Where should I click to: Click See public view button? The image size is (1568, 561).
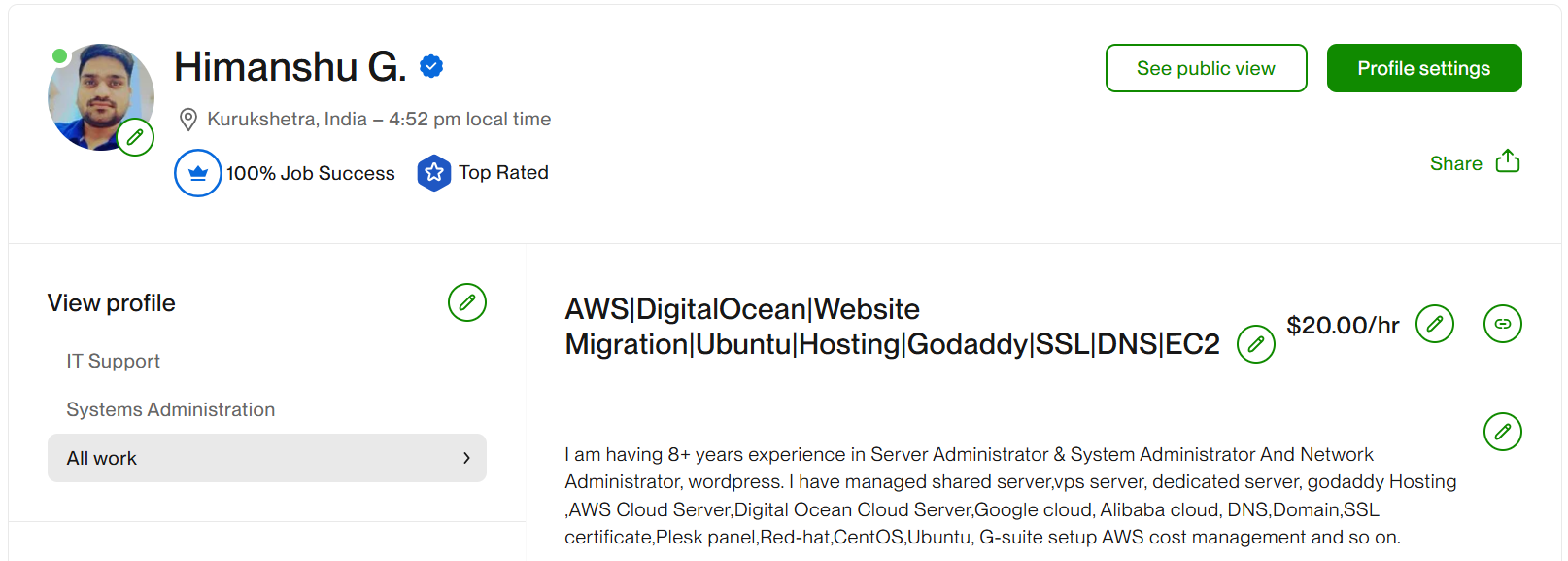[x=1206, y=68]
